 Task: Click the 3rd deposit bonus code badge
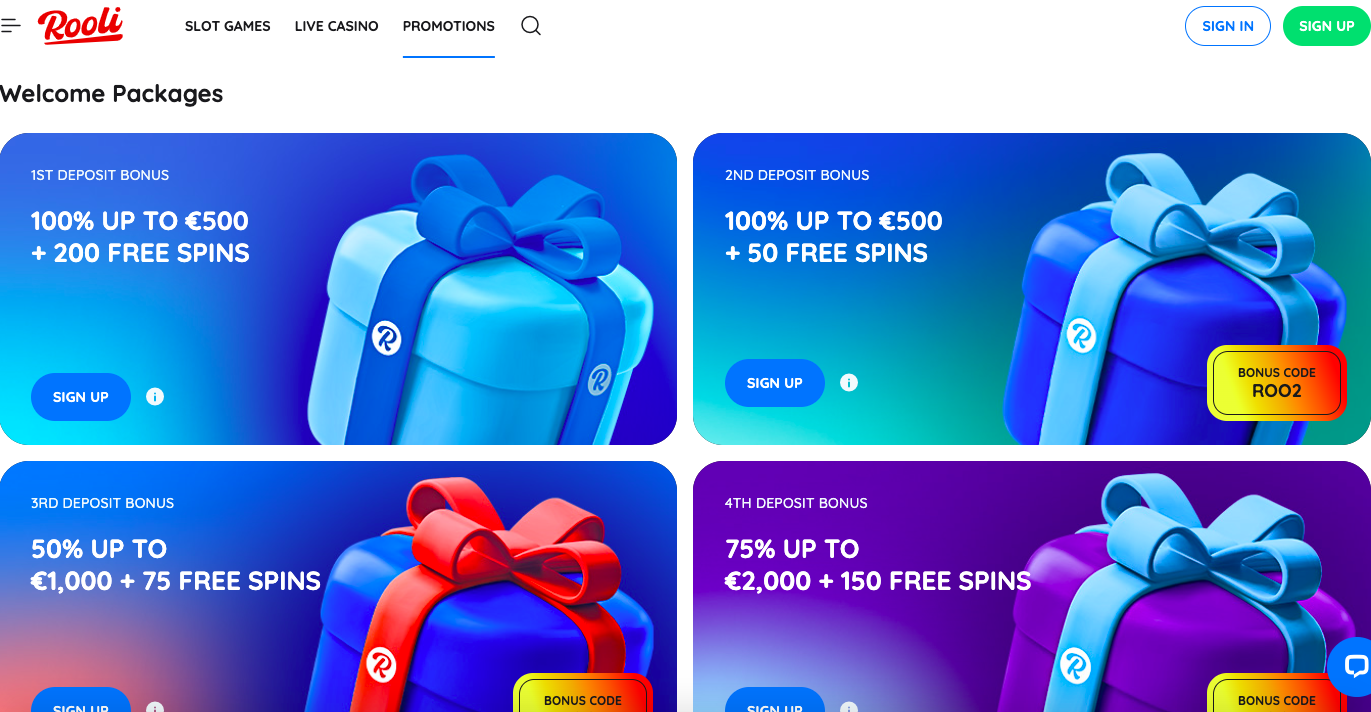point(583,693)
